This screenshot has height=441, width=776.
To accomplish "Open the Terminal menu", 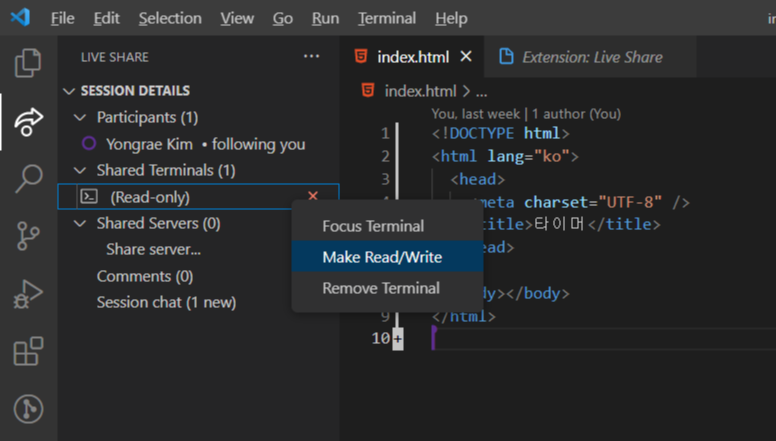I will pos(387,18).
